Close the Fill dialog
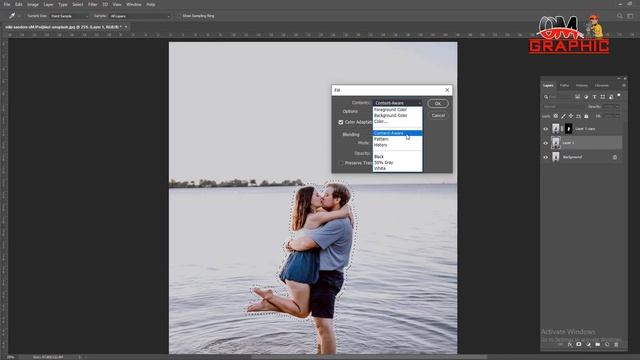 click(x=447, y=90)
